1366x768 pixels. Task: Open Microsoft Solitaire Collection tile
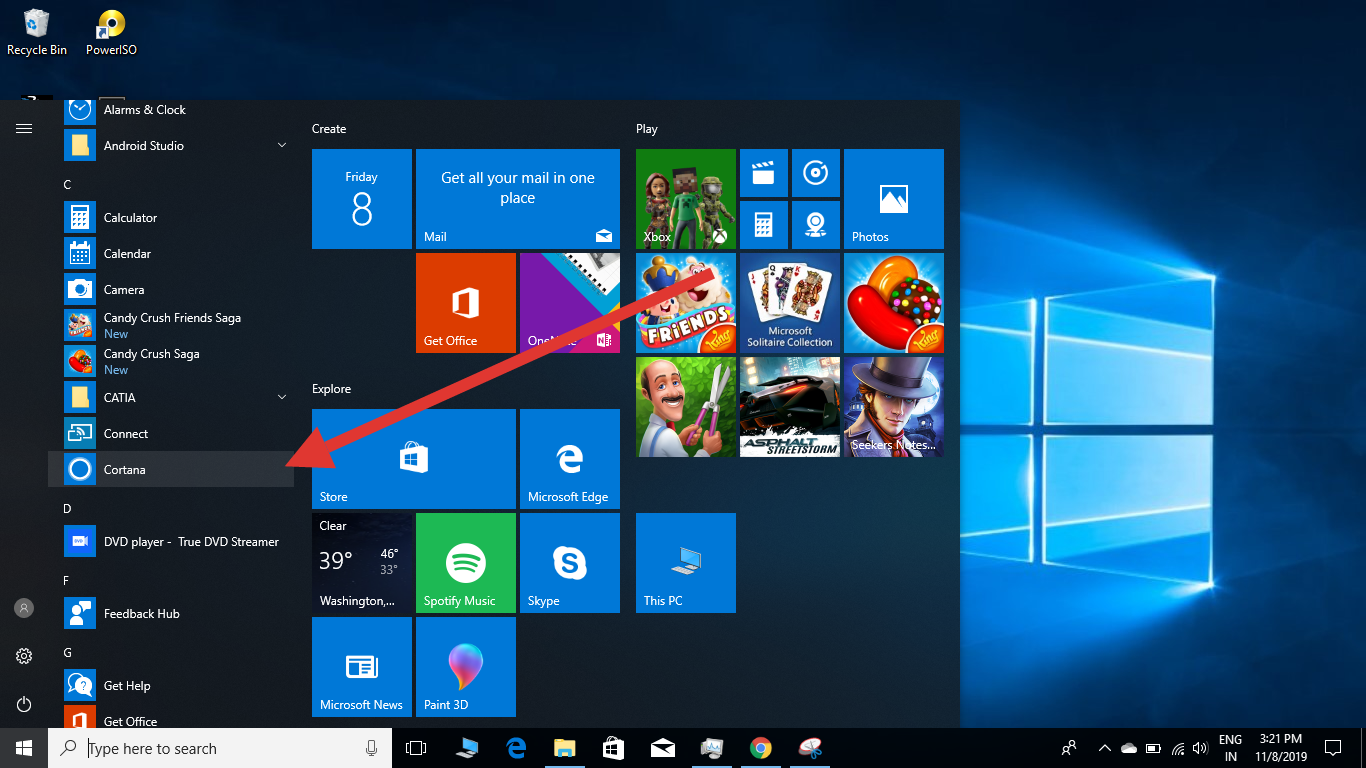[790, 303]
